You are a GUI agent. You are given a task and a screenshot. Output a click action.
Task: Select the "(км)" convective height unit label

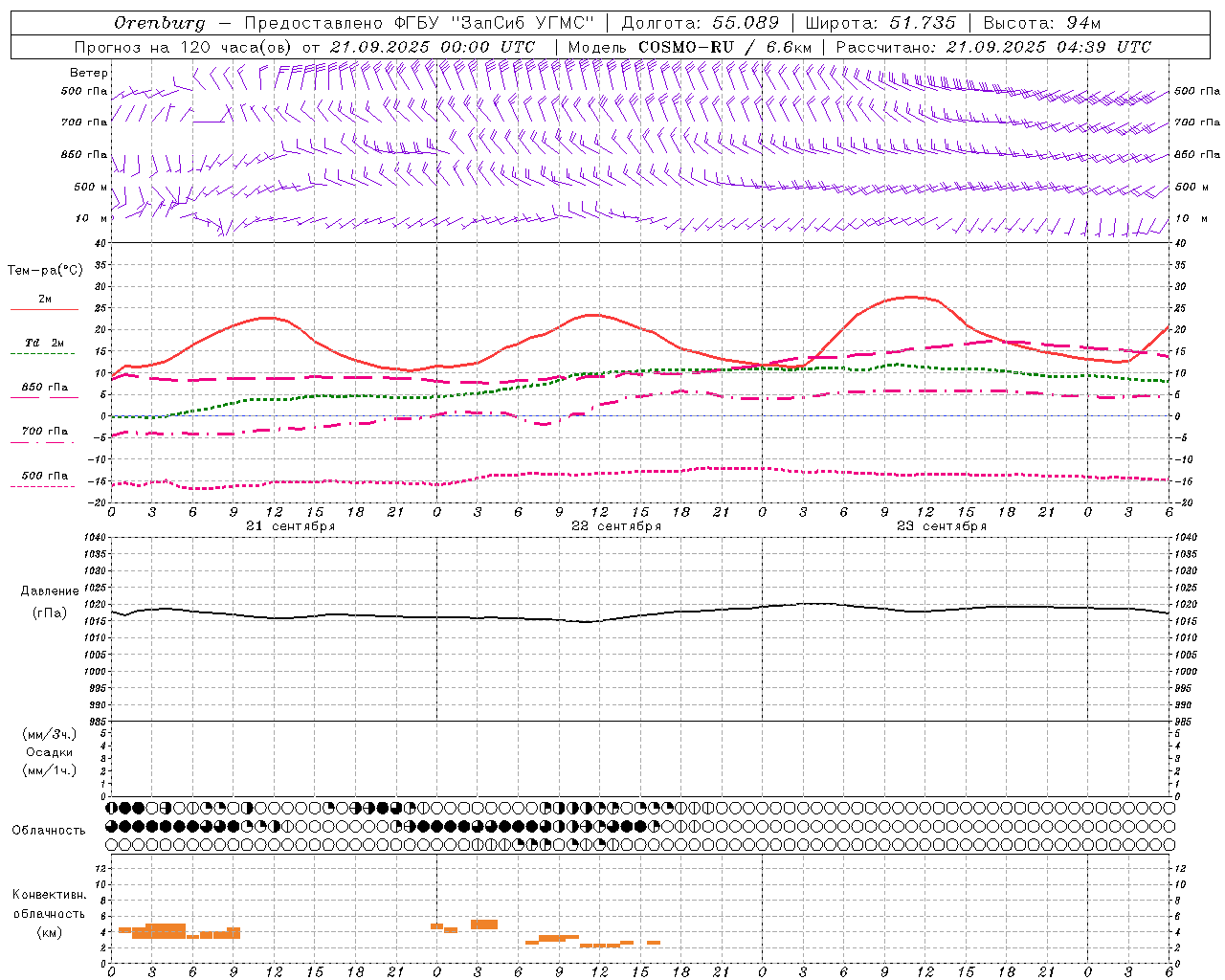(x=50, y=932)
